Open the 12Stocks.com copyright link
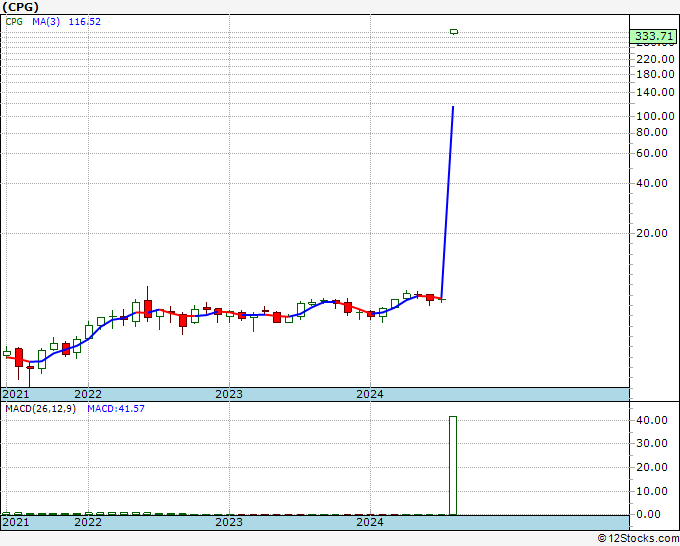The width and height of the screenshot is (680, 546). click(638, 538)
